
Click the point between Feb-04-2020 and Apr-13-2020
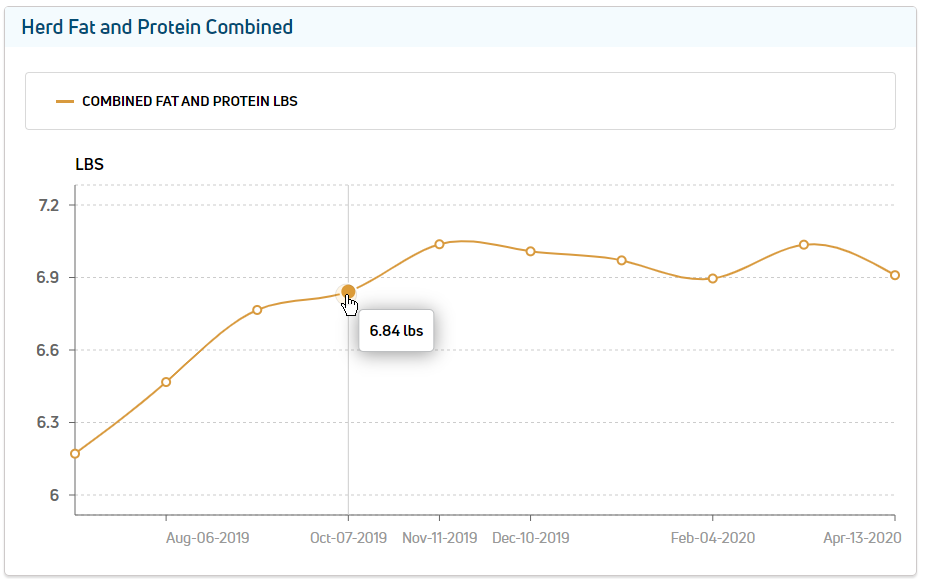tap(803, 244)
